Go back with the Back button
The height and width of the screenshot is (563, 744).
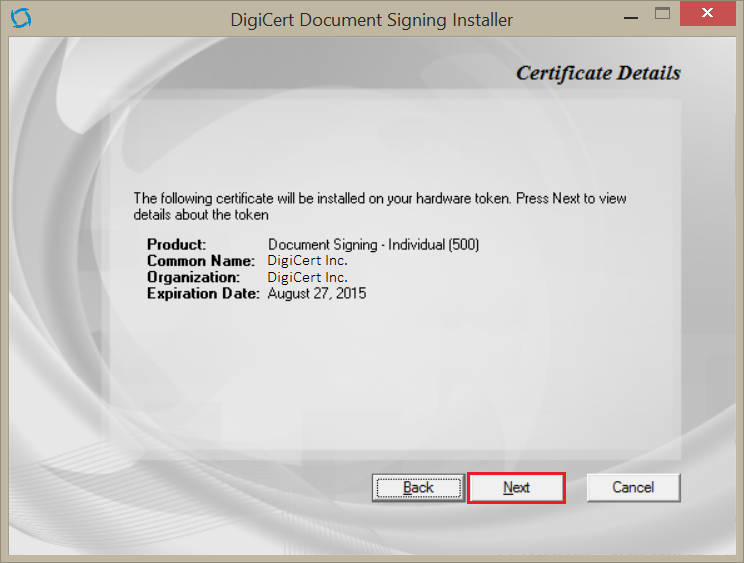418,488
